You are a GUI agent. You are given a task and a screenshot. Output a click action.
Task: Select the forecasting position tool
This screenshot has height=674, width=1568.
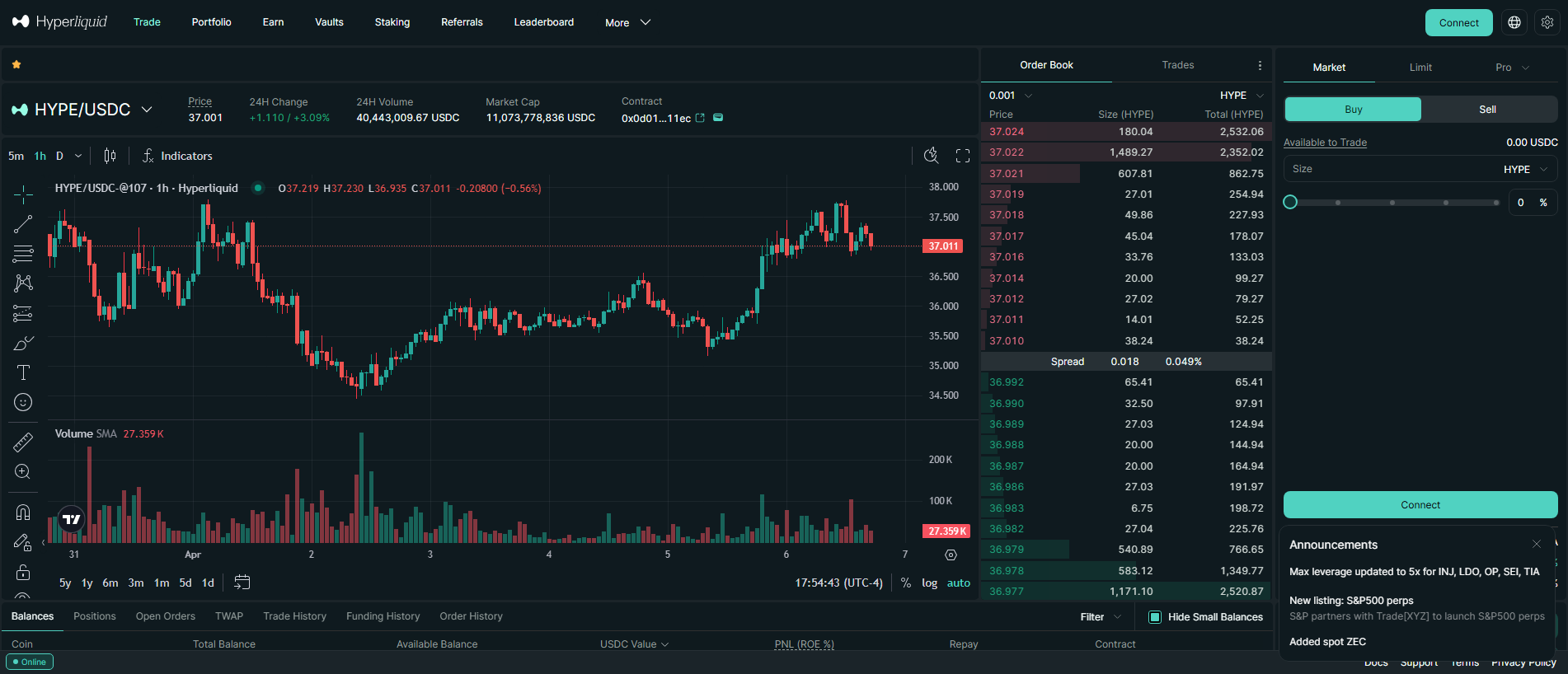coord(23,313)
